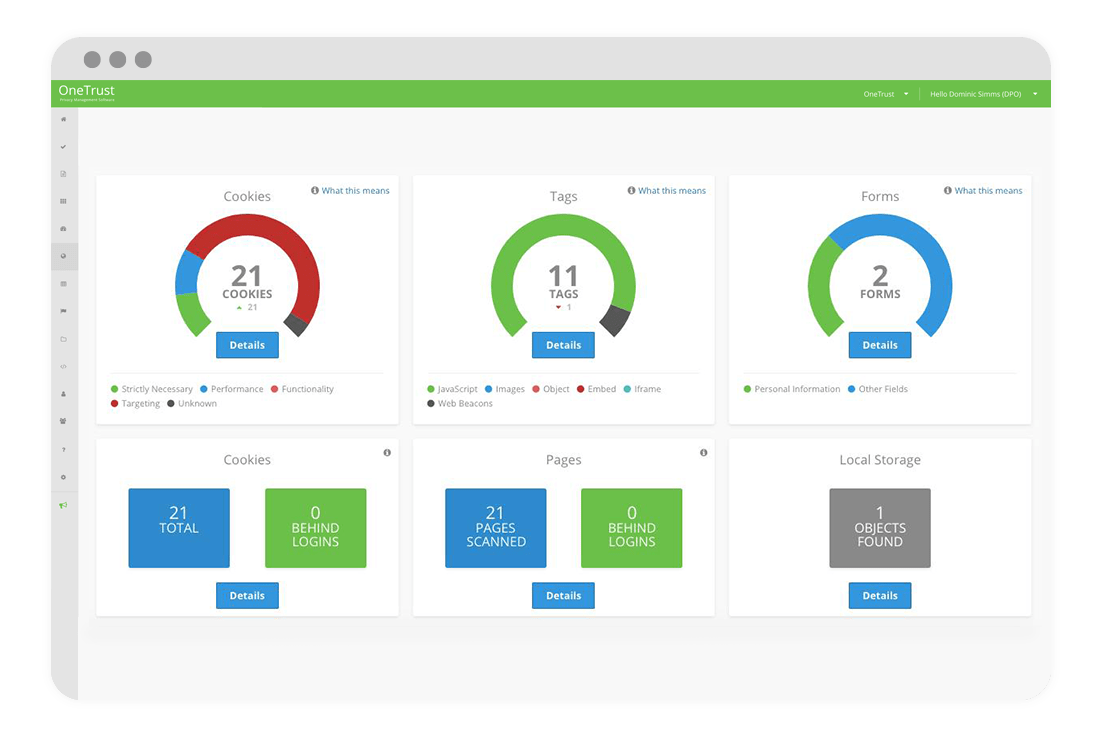Toggle the Performance legend item

(x=231, y=389)
